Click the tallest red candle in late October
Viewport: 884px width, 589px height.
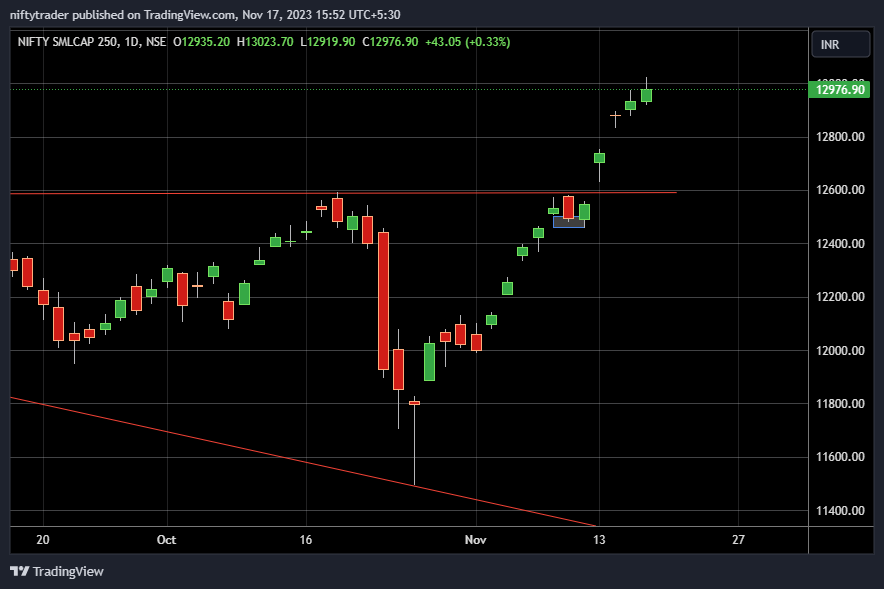[383, 301]
